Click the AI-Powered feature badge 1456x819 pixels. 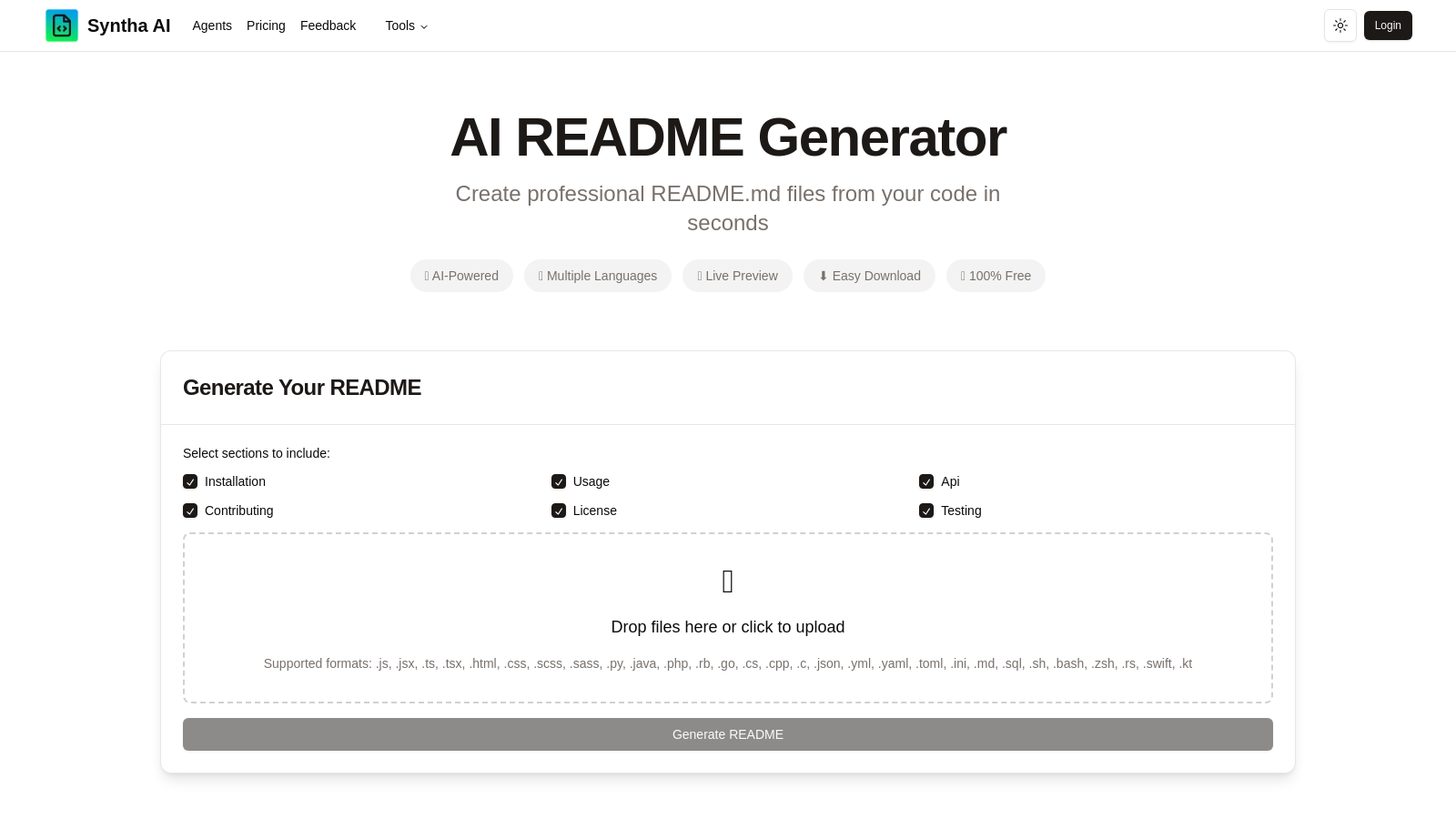(461, 276)
